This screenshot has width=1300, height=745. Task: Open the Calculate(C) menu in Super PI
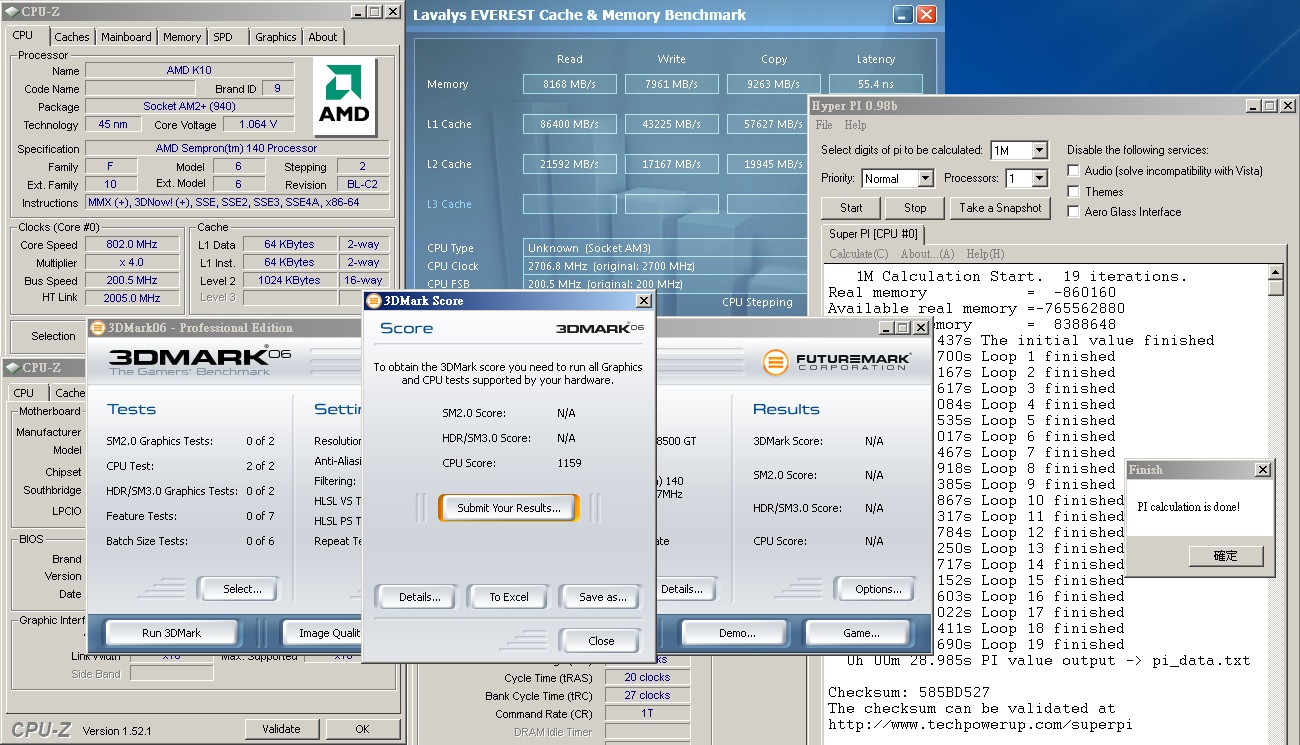click(x=858, y=254)
